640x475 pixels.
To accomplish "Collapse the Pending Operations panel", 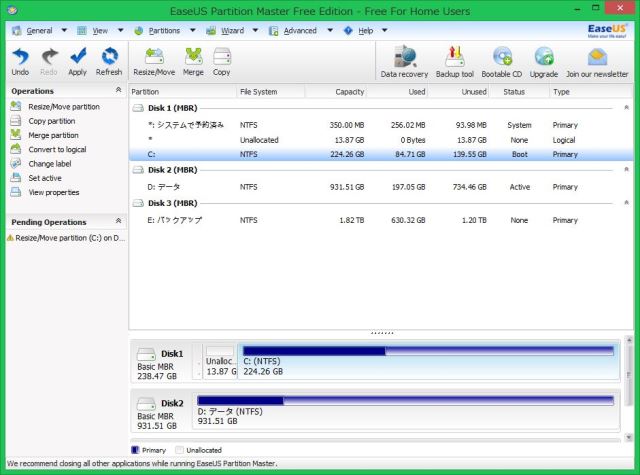I will click(118, 221).
